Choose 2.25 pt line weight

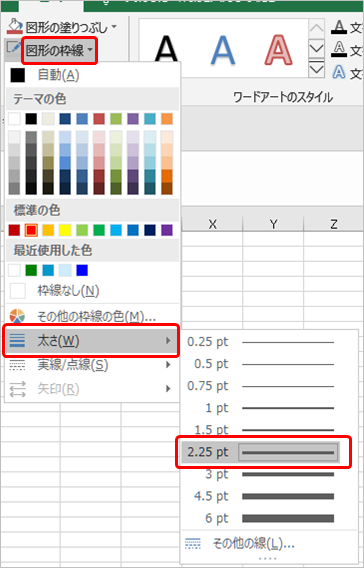click(261, 452)
